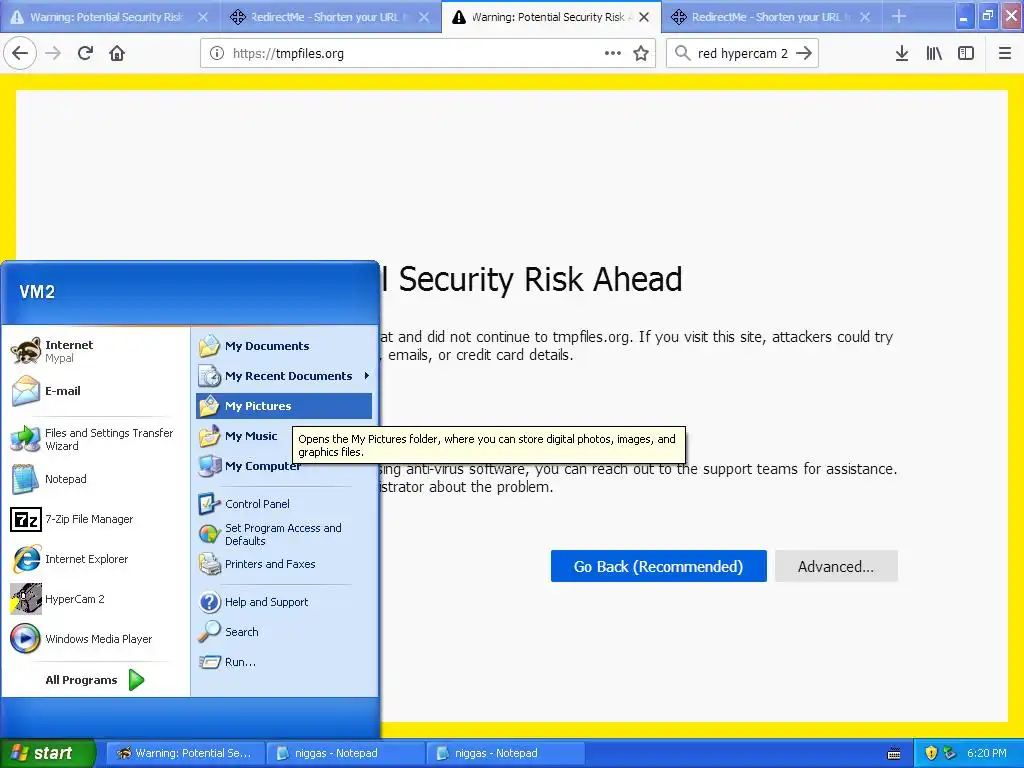Click the search box containing red hypercam 2
Viewport: 1024px width, 768px height.
tap(742, 54)
